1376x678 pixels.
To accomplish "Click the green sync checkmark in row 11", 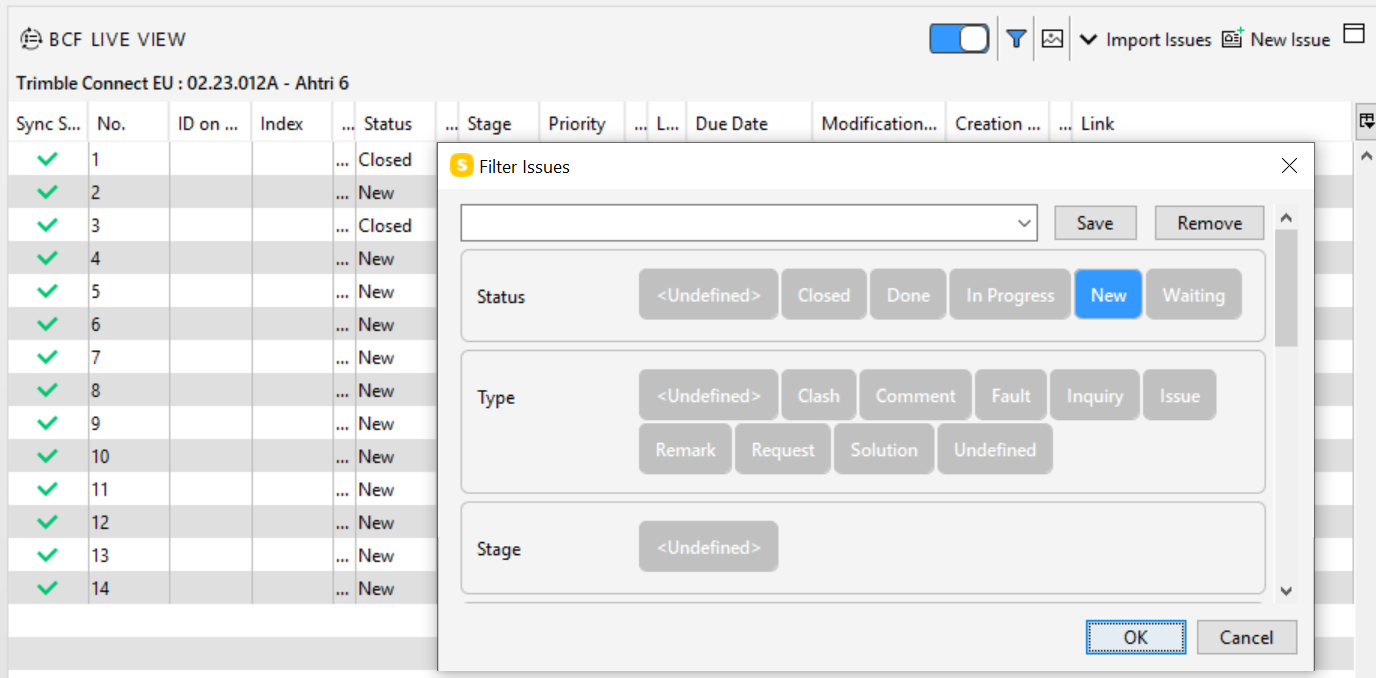I will [x=48, y=489].
